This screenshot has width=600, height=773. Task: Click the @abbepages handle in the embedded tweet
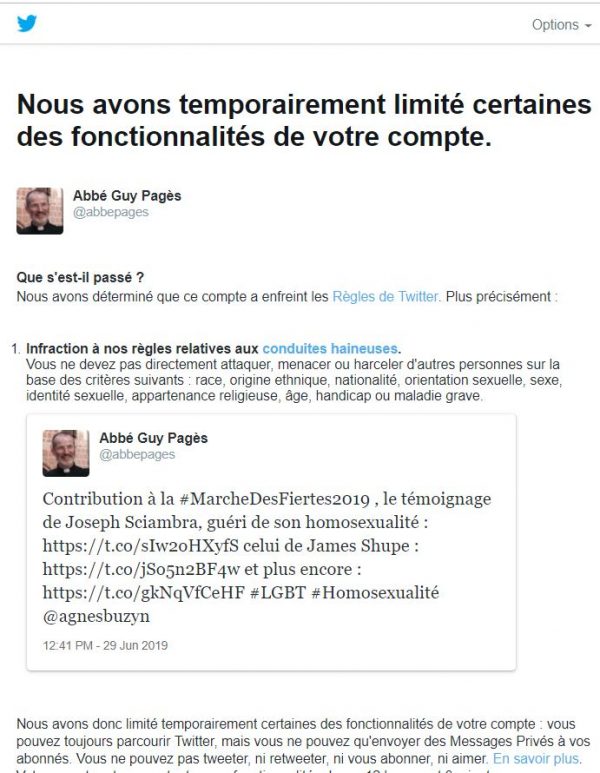tap(137, 454)
